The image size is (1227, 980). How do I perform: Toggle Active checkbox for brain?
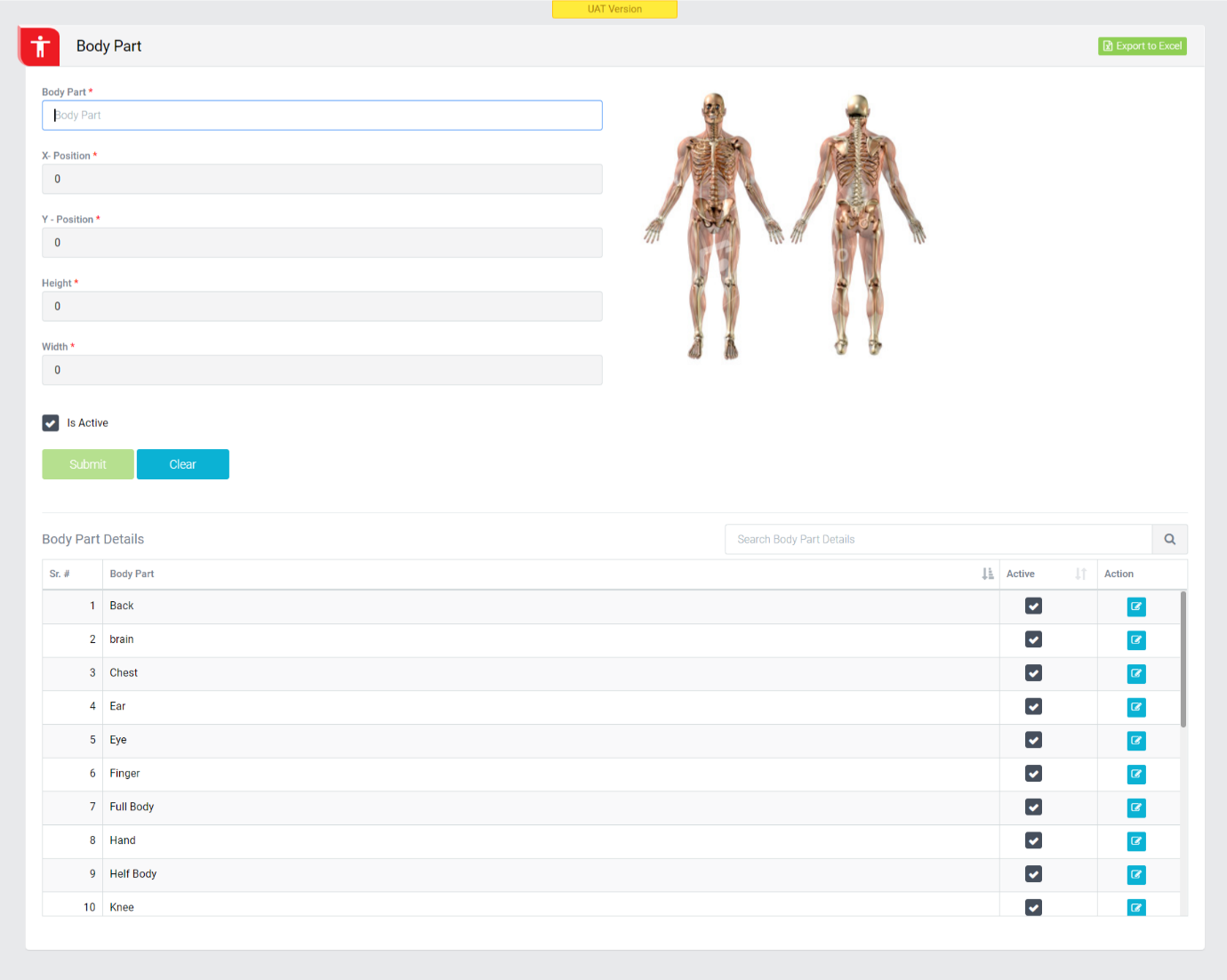1033,639
